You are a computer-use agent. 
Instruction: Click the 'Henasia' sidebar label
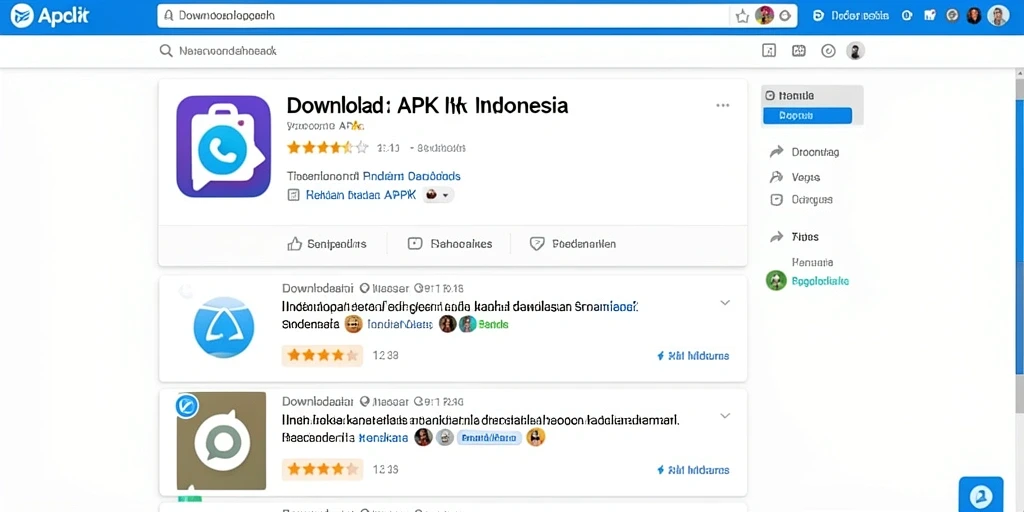pyautogui.click(x=812, y=262)
